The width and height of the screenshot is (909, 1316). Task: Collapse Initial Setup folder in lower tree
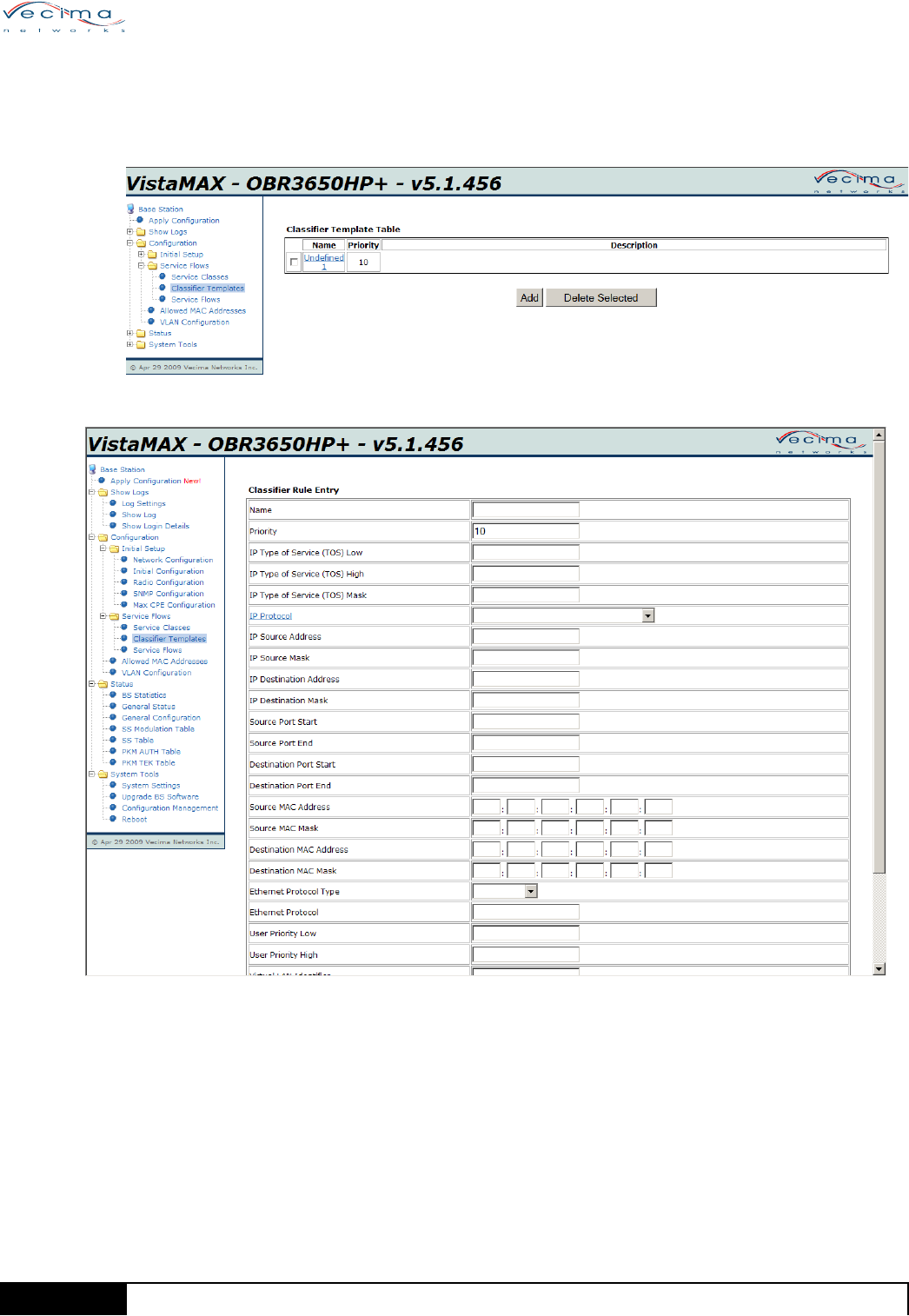[103, 548]
